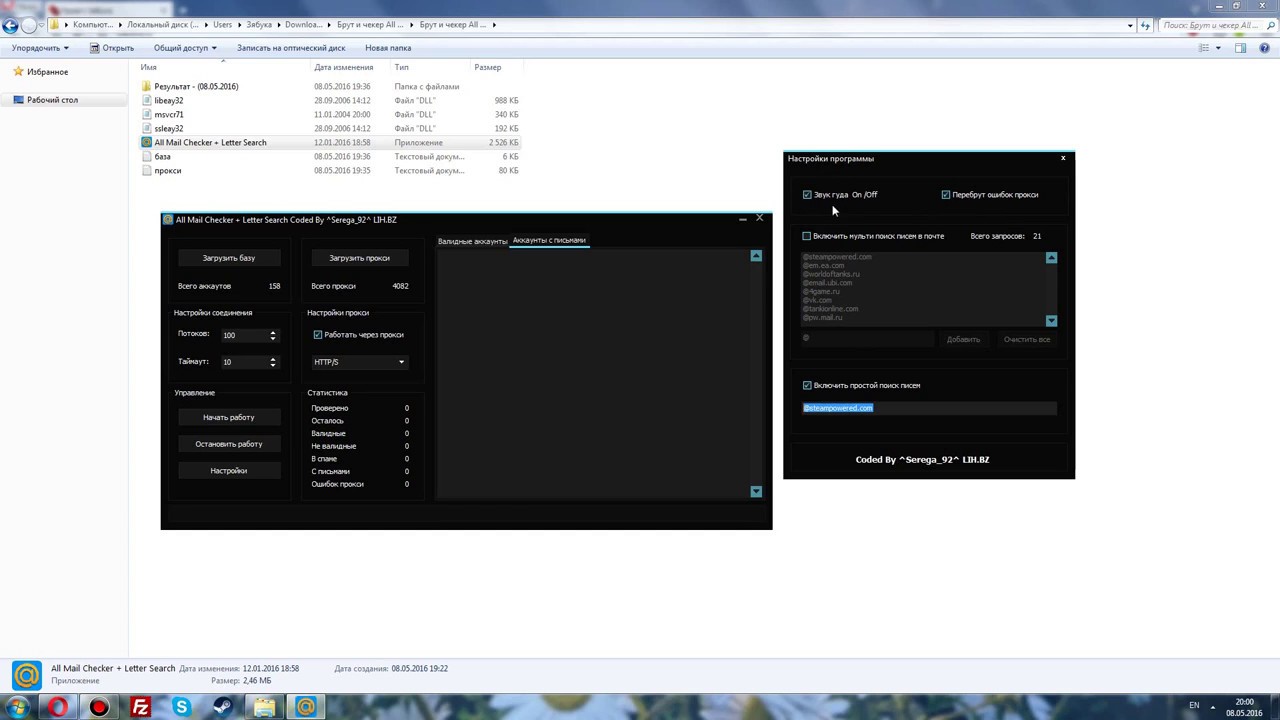Click domain list scroll up arrow
Viewport: 1280px width, 720px height.
(1051, 258)
